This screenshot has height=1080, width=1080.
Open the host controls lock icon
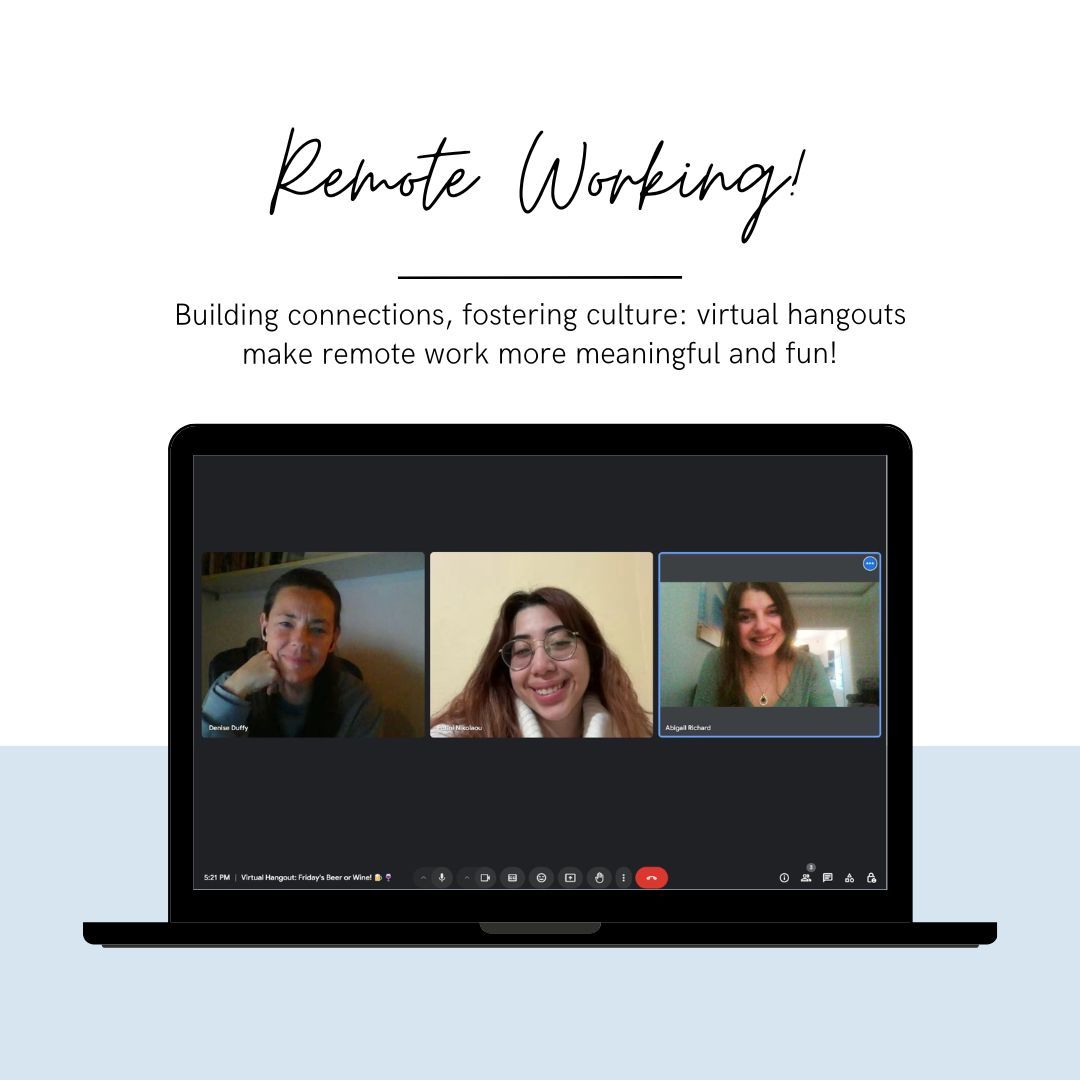click(x=871, y=878)
